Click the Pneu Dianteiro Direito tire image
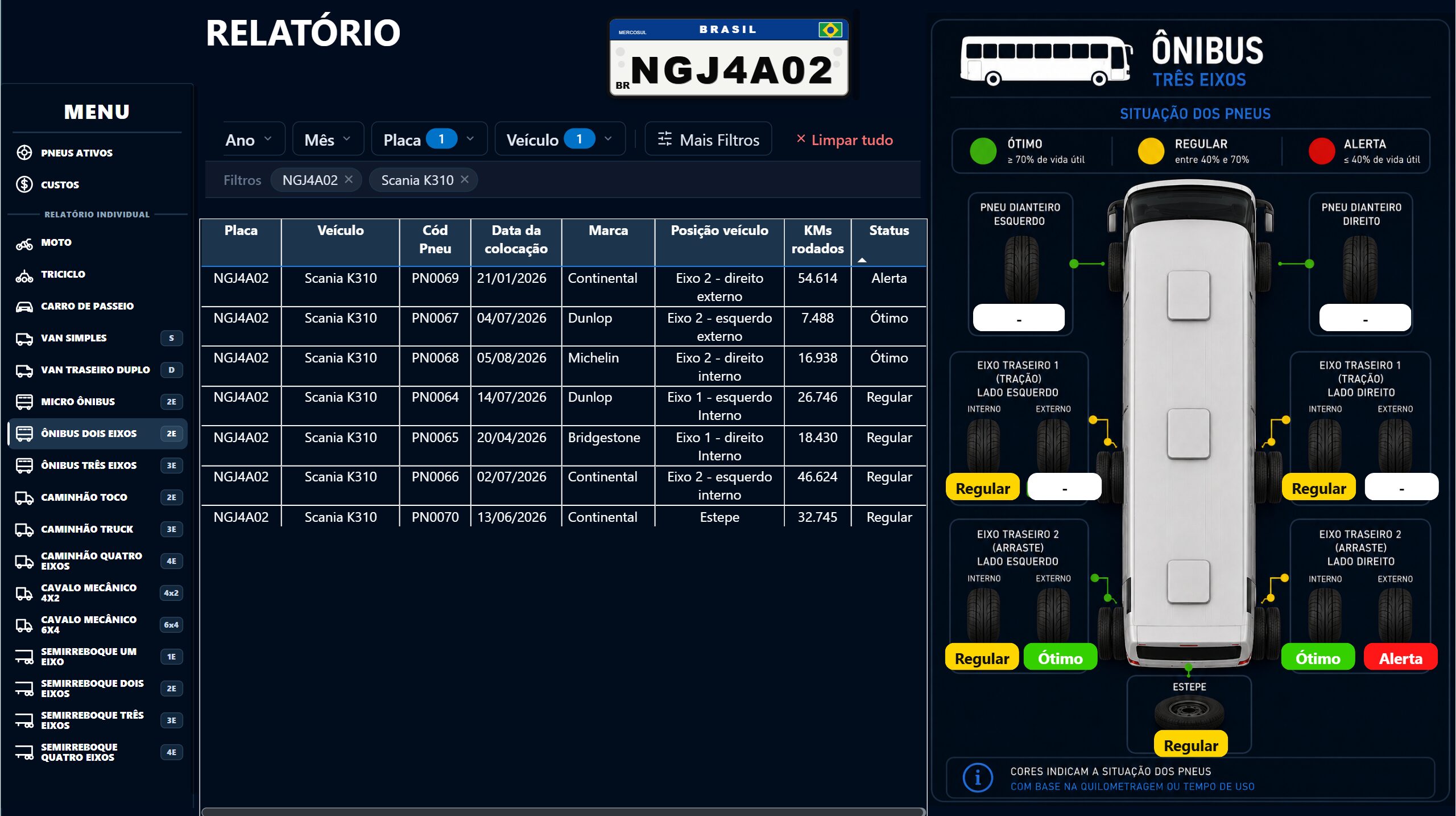 tap(1360, 269)
